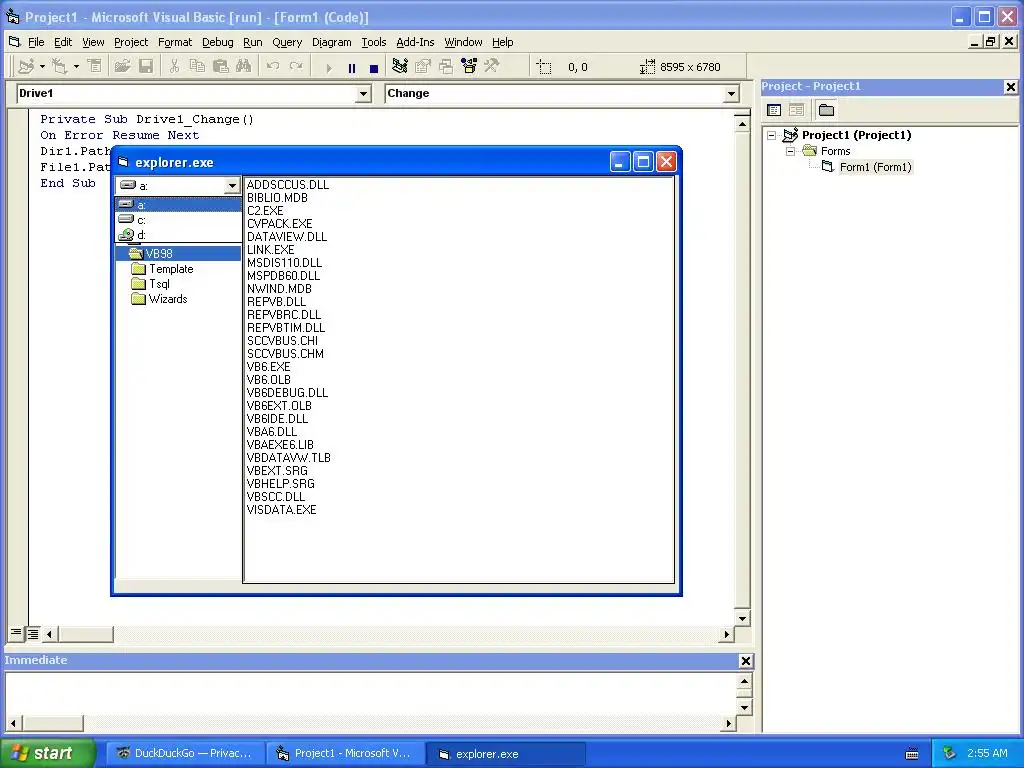The height and width of the screenshot is (768, 1024).
Task: Click the Redo arrow icon
Action: click(x=296, y=67)
